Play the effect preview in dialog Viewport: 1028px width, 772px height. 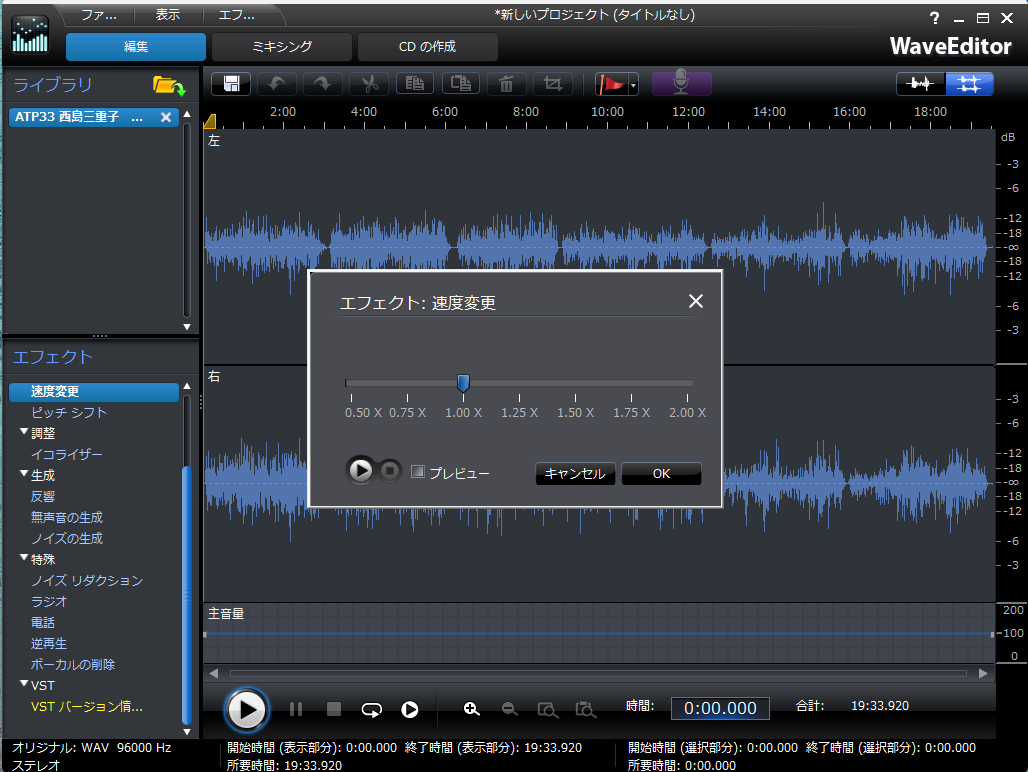click(x=361, y=470)
